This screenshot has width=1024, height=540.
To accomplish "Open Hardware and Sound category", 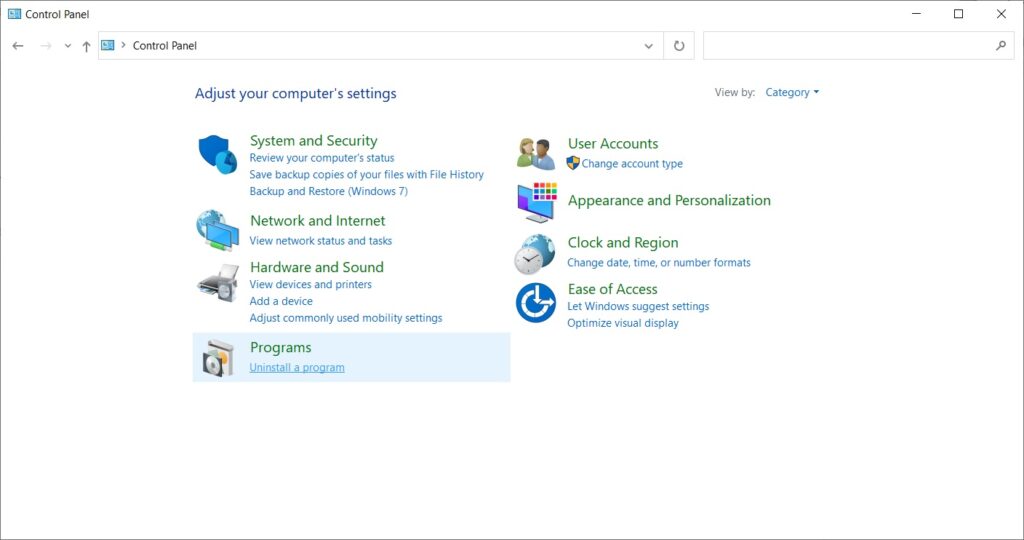I will (x=317, y=267).
